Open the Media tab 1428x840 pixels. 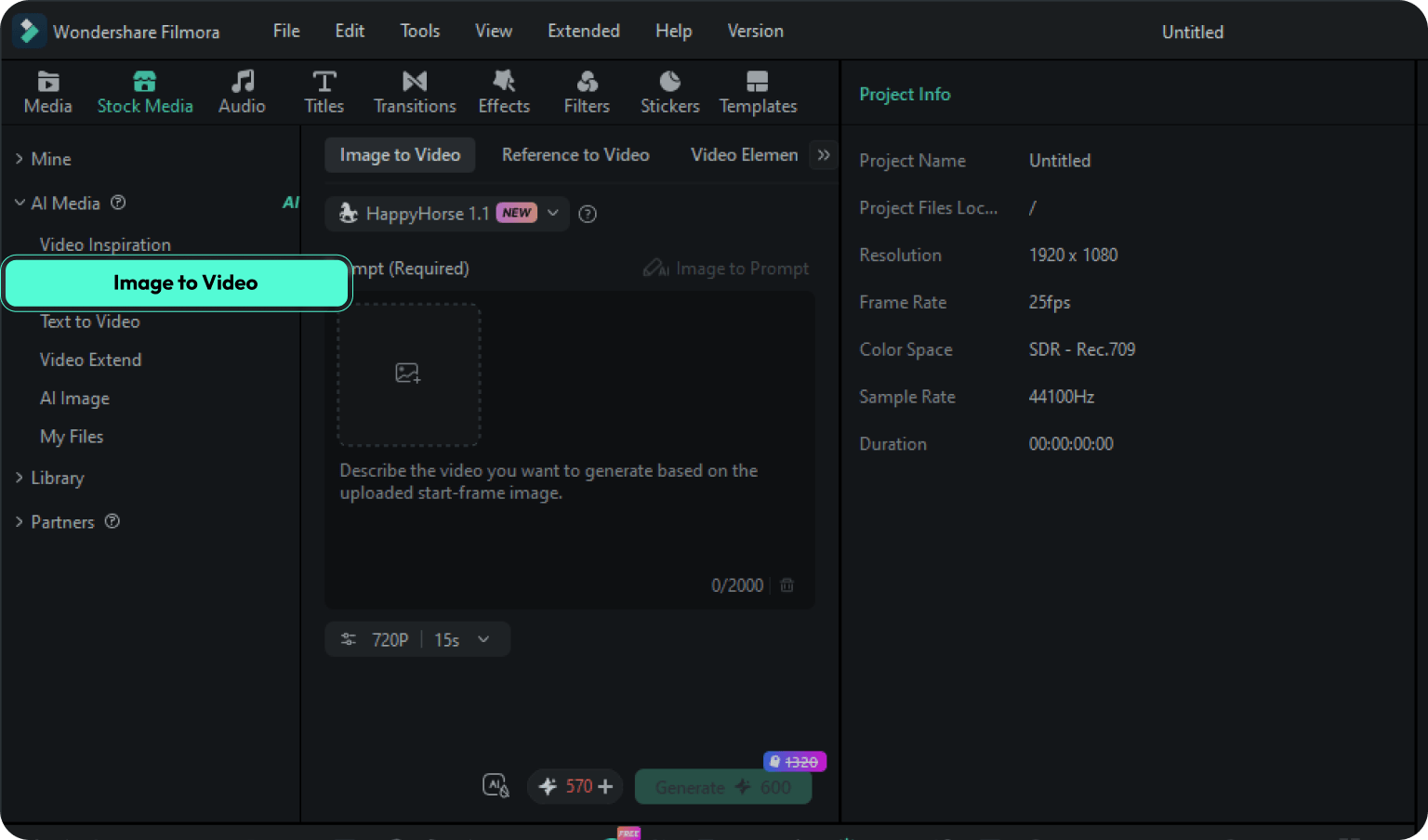click(x=48, y=93)
